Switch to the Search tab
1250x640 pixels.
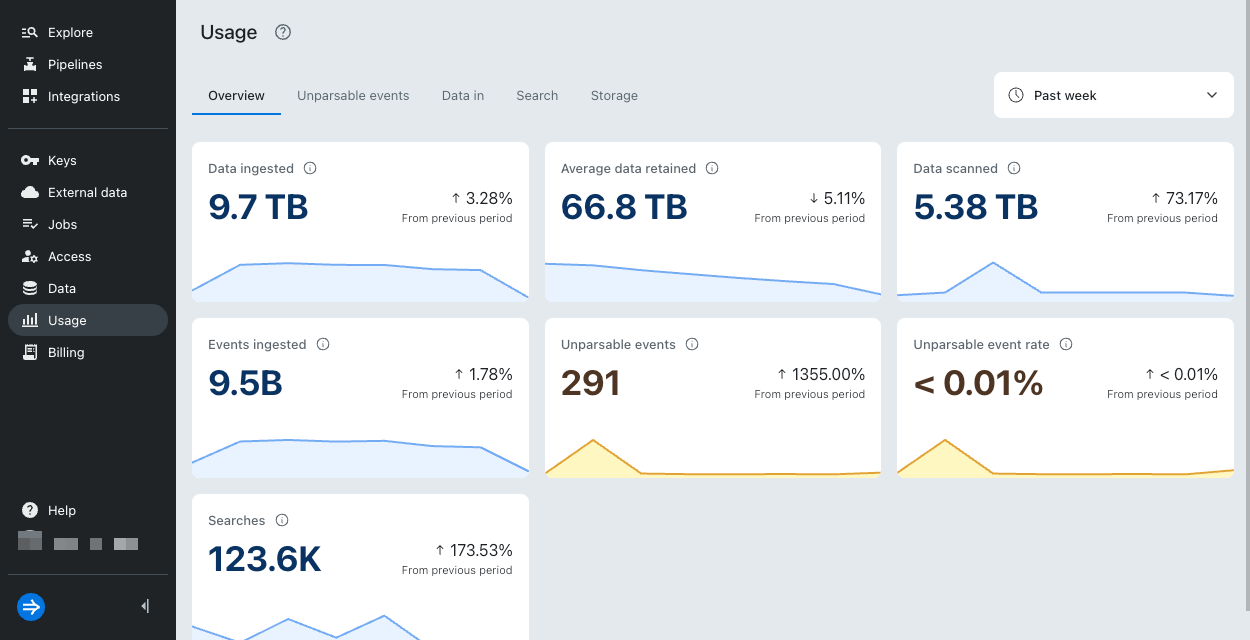tap(537, 96)
